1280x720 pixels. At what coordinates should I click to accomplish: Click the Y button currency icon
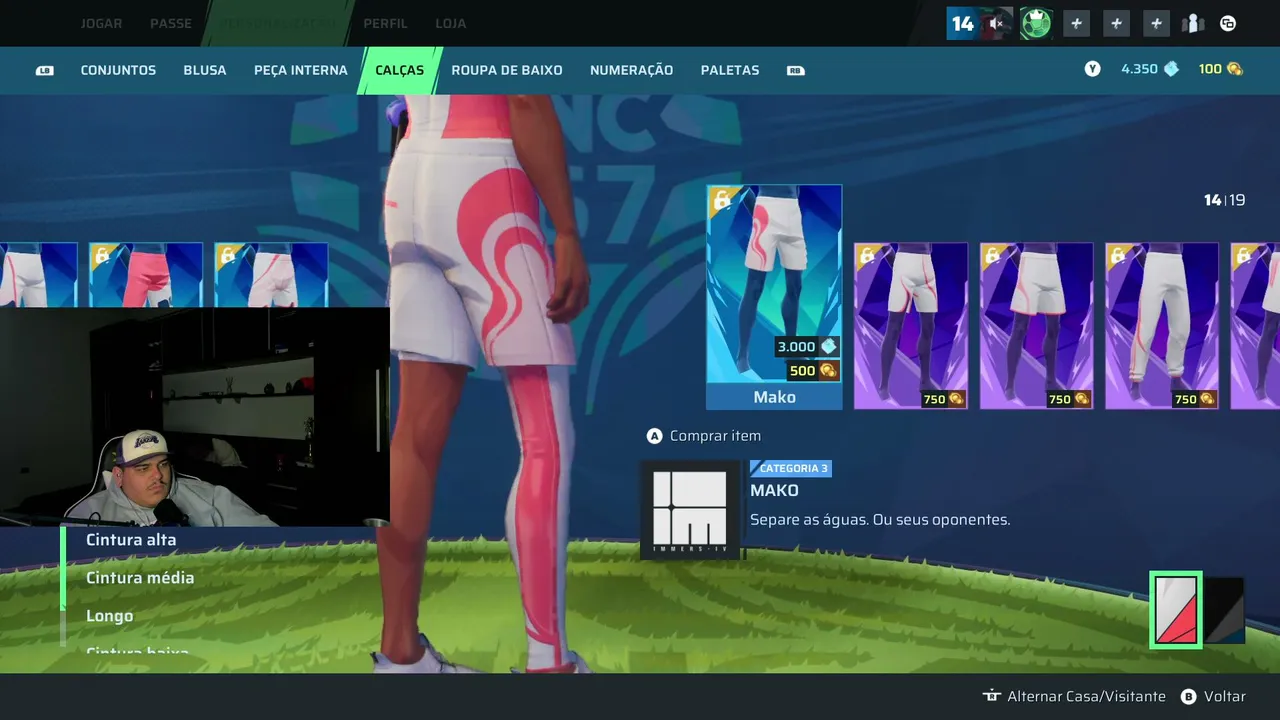pos(1093,69)
